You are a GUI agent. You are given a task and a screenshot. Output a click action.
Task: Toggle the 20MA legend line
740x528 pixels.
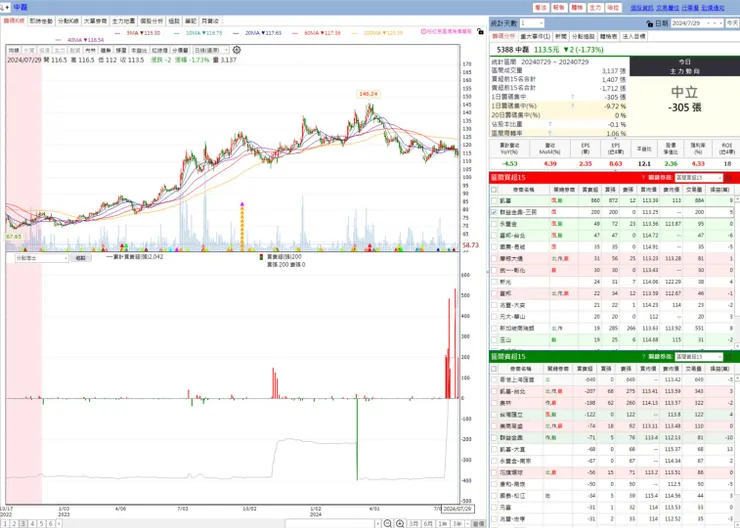[258, 33]
